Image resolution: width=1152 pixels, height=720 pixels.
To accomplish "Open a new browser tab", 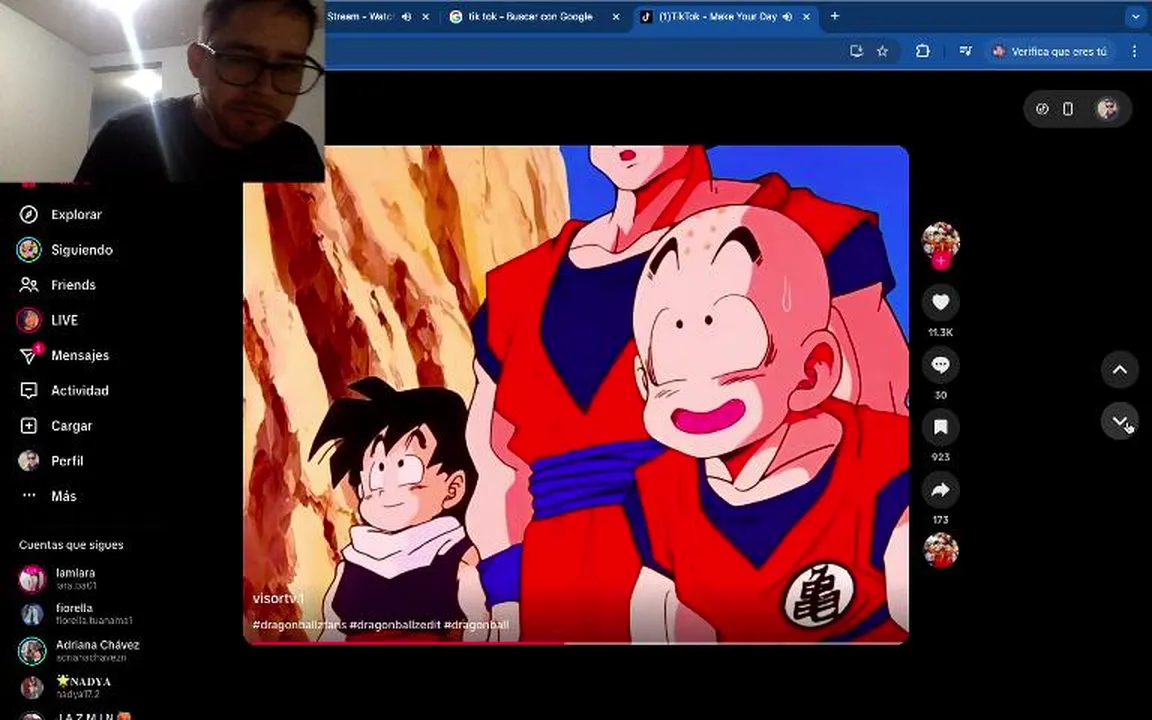I will (x=835, y=16).
